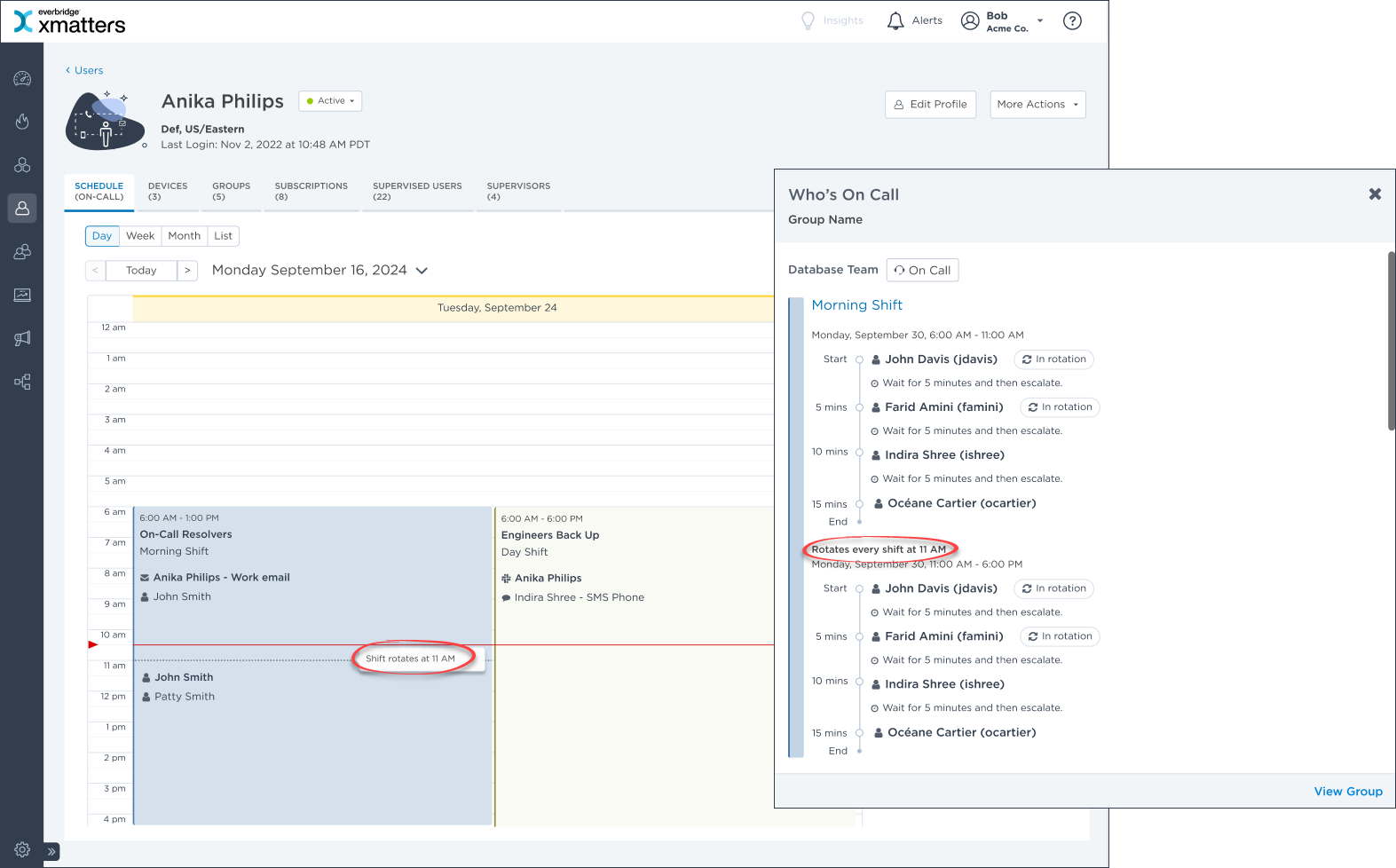Open the dashboard gauge icon in sidebar

22,79
